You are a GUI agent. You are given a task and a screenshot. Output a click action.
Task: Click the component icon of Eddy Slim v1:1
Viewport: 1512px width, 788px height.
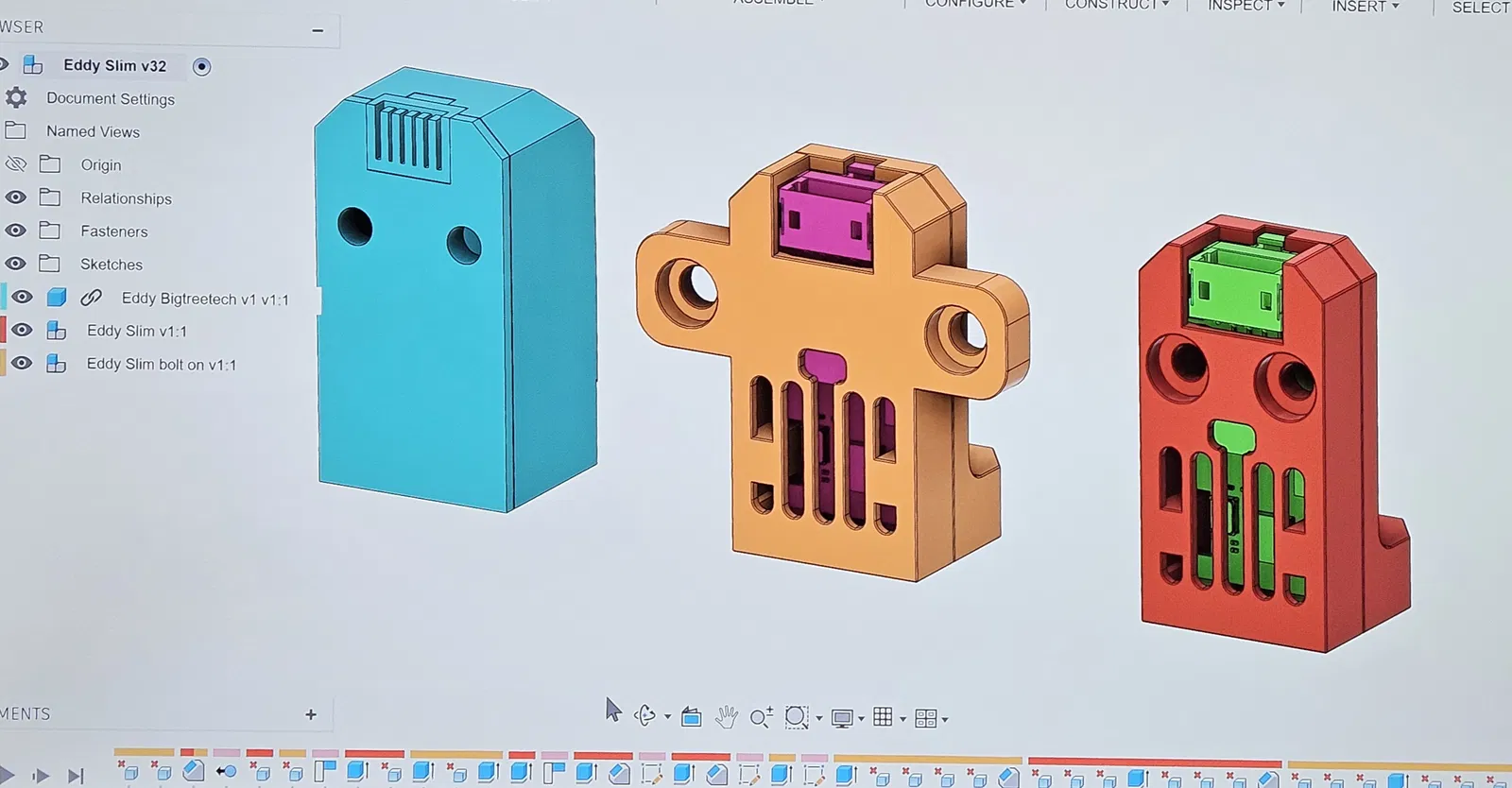[x=57, y=331]
